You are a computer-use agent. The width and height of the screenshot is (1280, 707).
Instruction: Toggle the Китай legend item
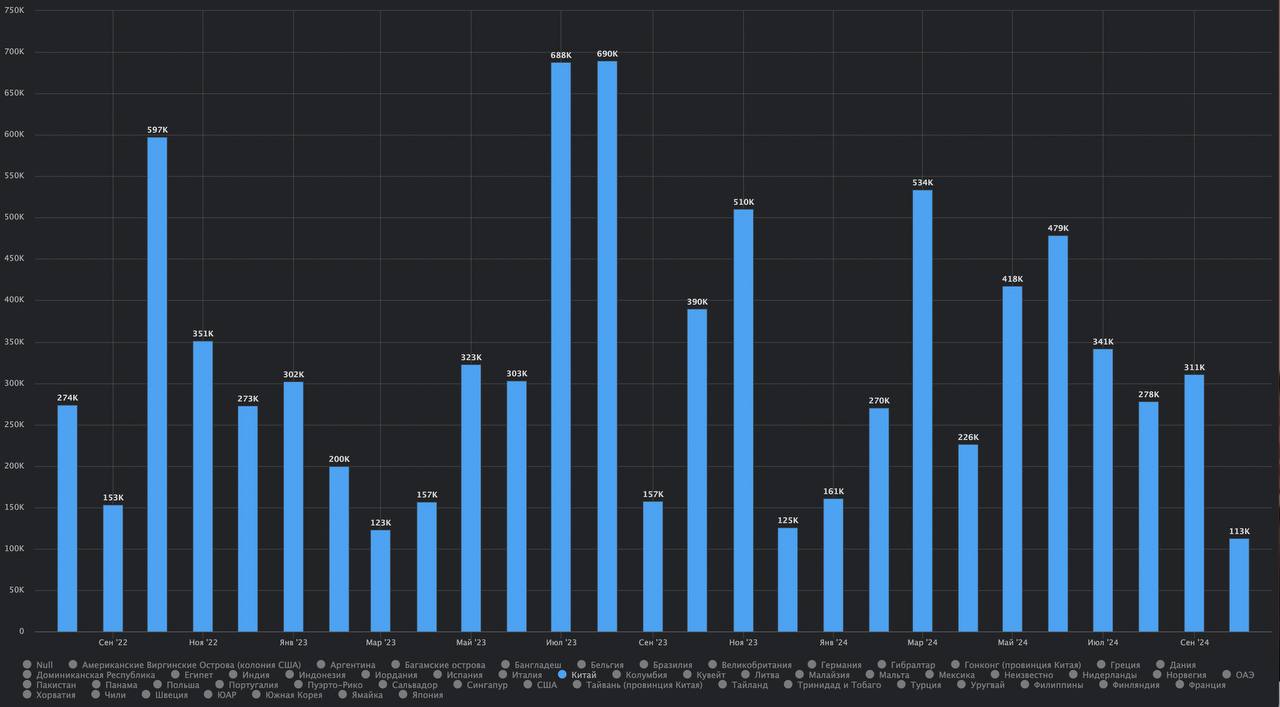pyautogui.click(x=584, y=675)
